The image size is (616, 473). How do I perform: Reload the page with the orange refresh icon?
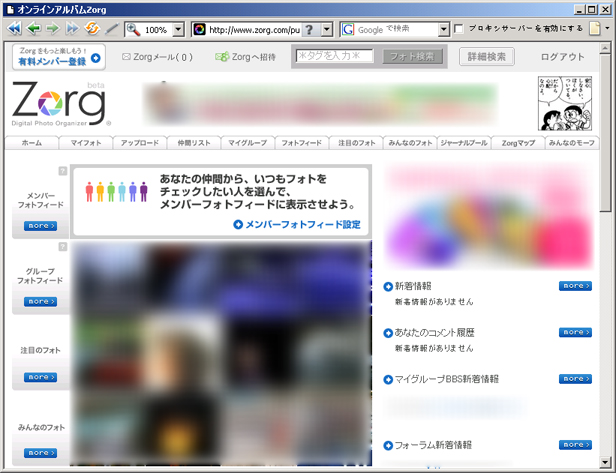92,28
